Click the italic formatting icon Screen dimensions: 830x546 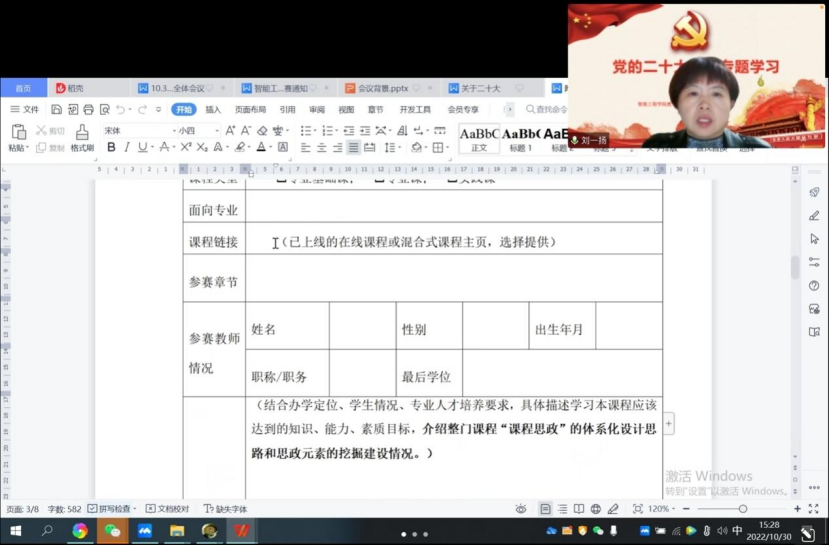point(126,147)
